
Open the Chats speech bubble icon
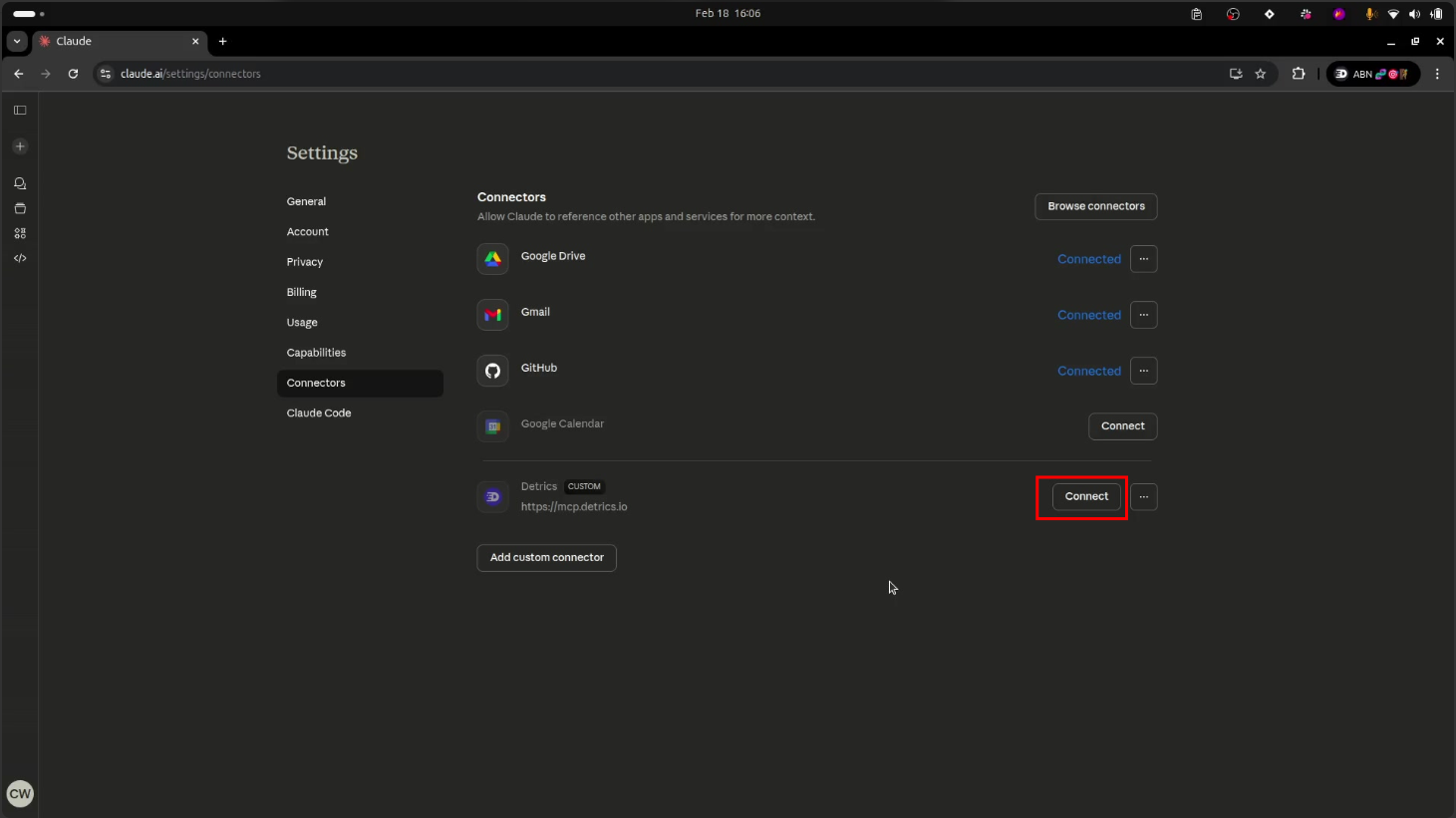19,182
